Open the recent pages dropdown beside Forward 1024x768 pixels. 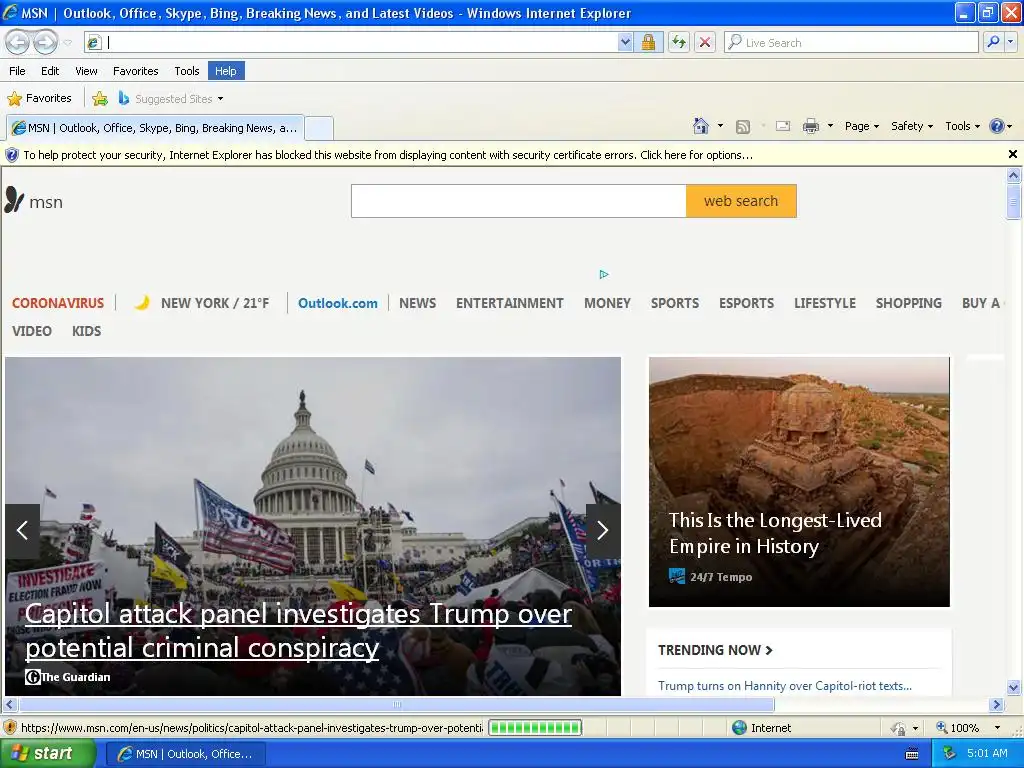pyautogui.click(x=67, y=43)
